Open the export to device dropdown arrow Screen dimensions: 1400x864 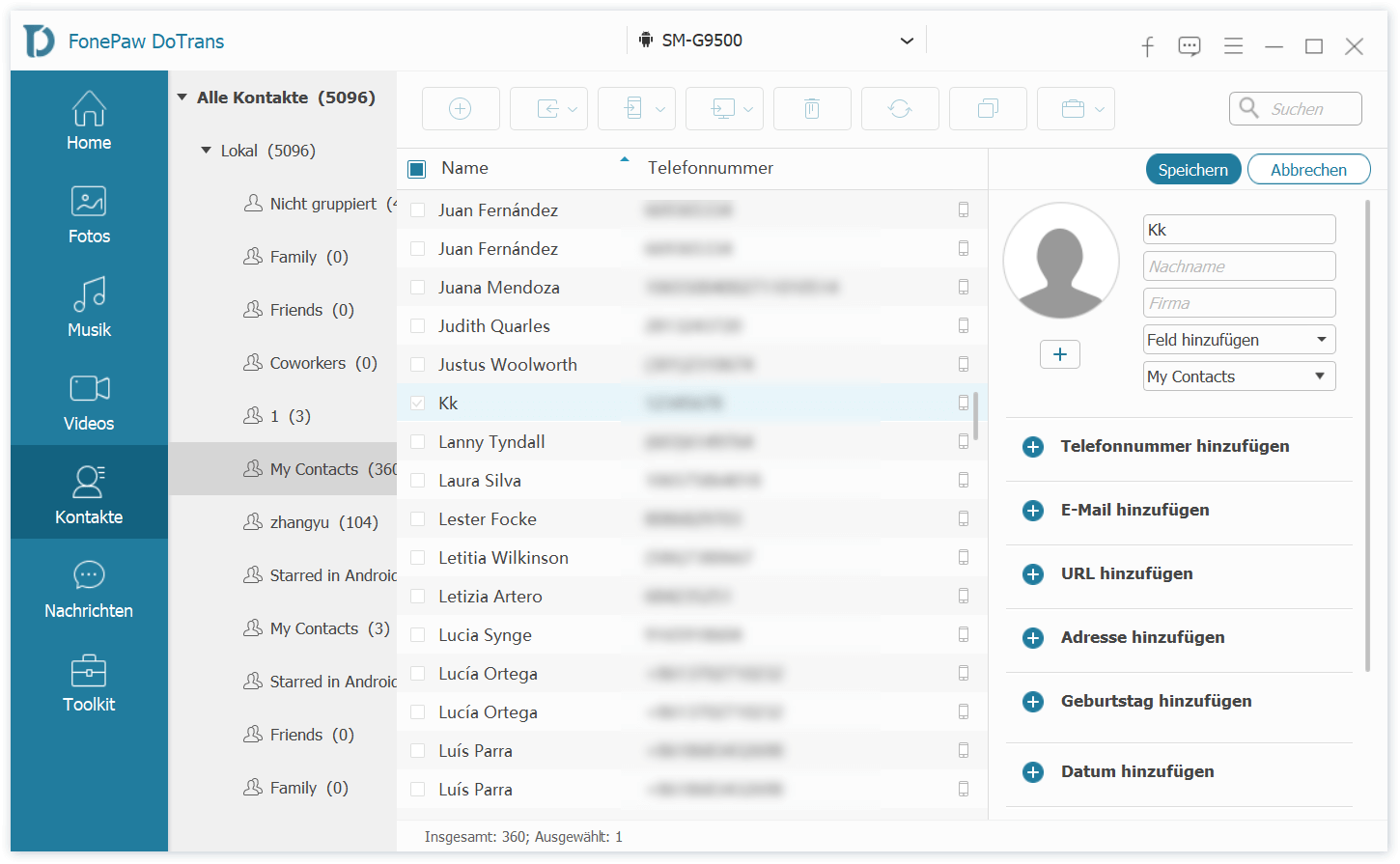[660, 110]
